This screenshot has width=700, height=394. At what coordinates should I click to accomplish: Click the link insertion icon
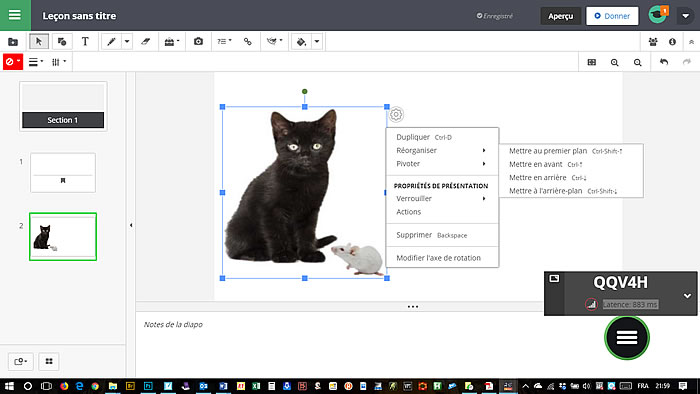point(248,41)
